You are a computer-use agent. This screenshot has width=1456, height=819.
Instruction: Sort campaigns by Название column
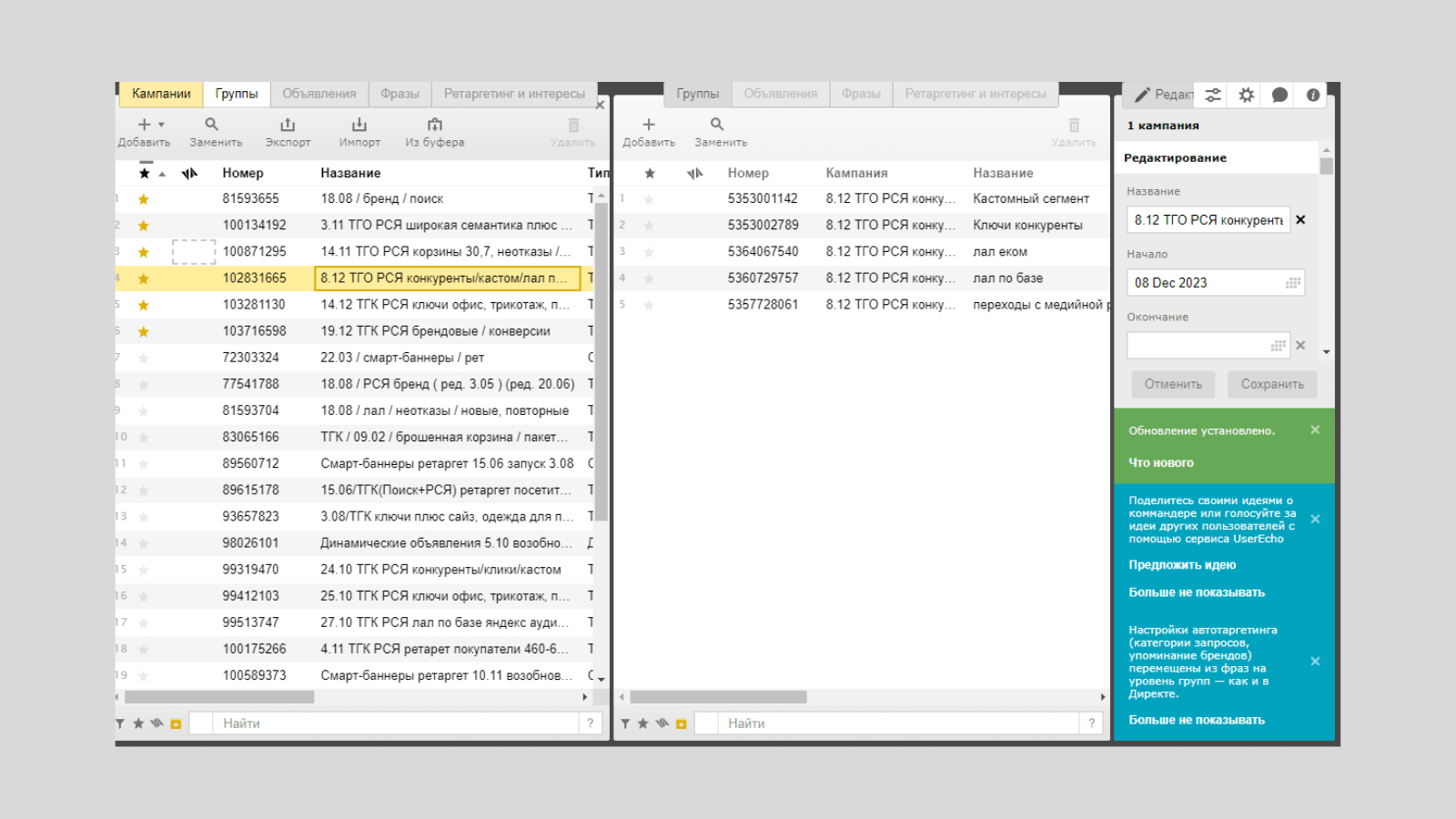(x=350, y=173)
